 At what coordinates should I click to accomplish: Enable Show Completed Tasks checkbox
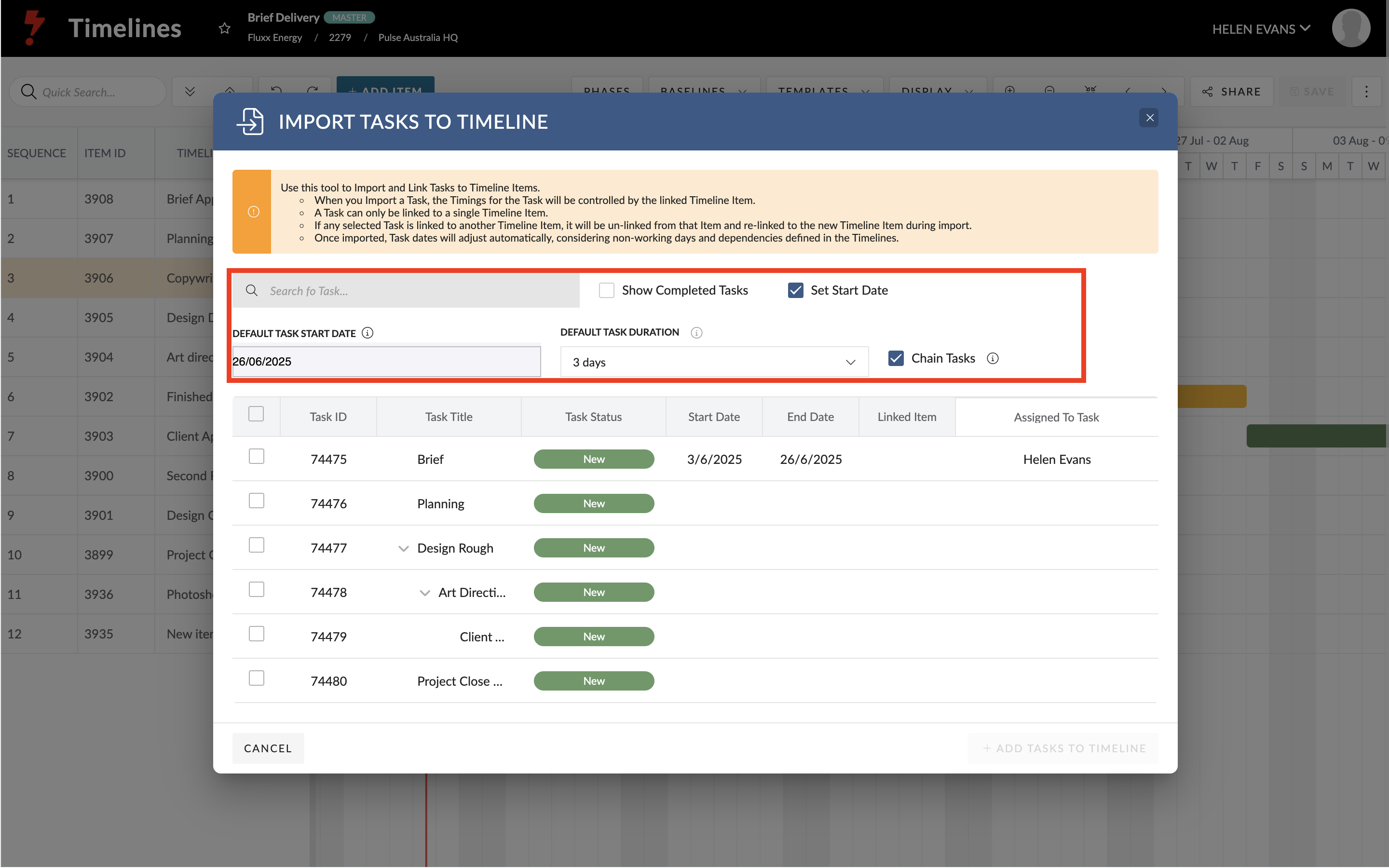pos(606,290)
